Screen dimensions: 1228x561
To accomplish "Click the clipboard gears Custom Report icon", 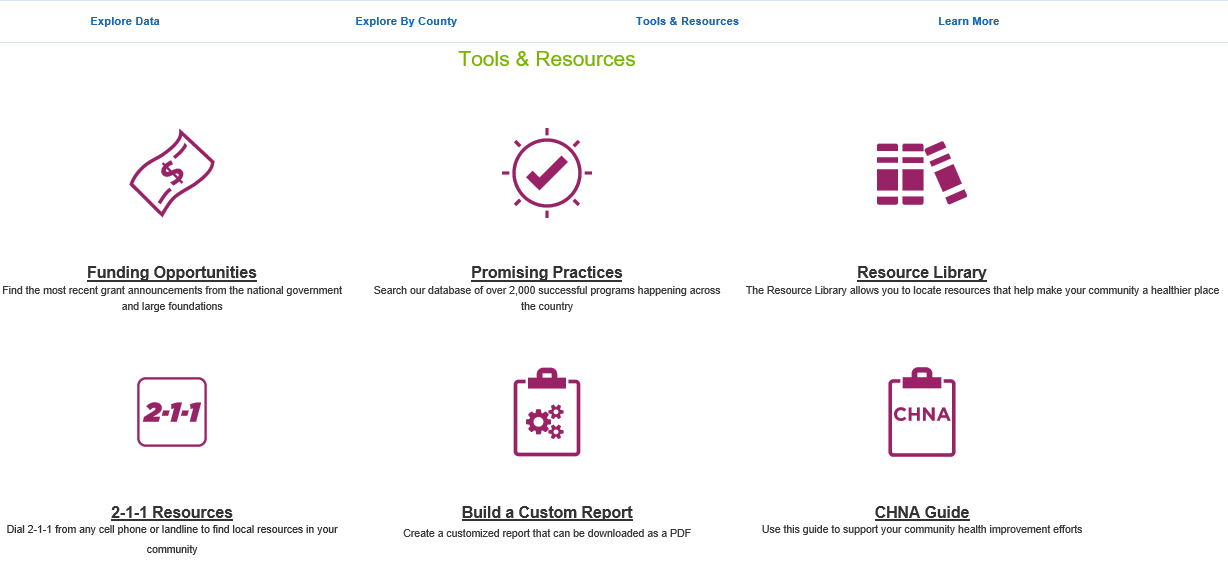I will pos(547,412).
